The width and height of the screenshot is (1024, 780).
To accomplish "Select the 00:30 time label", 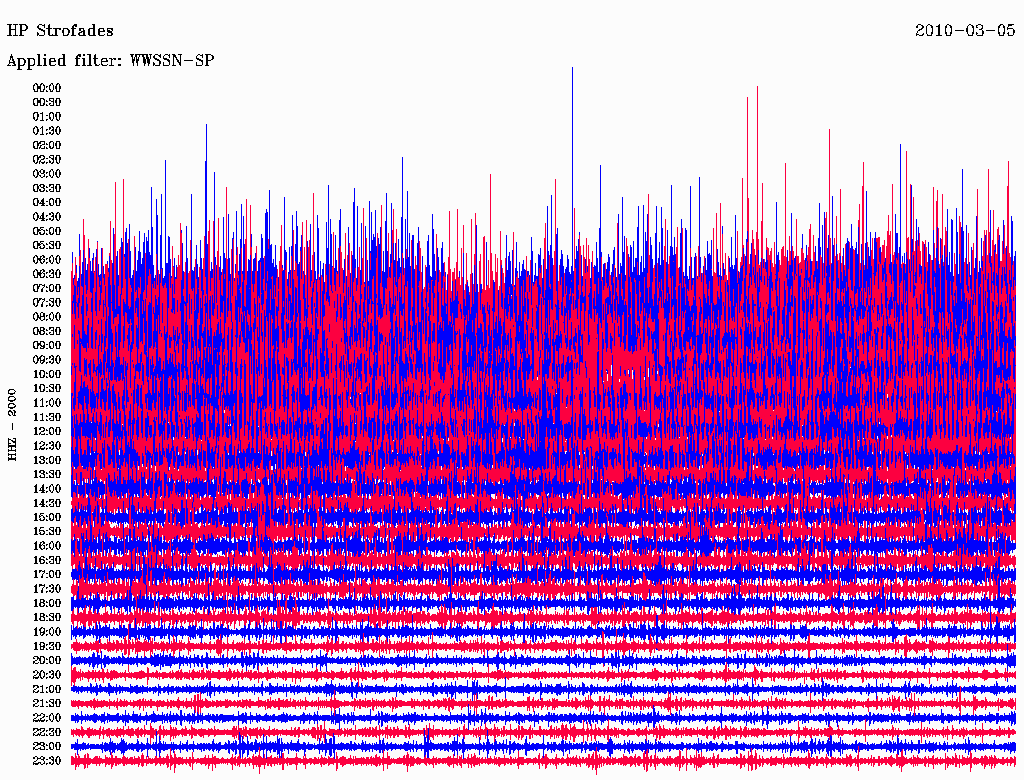I will [47, 103].
